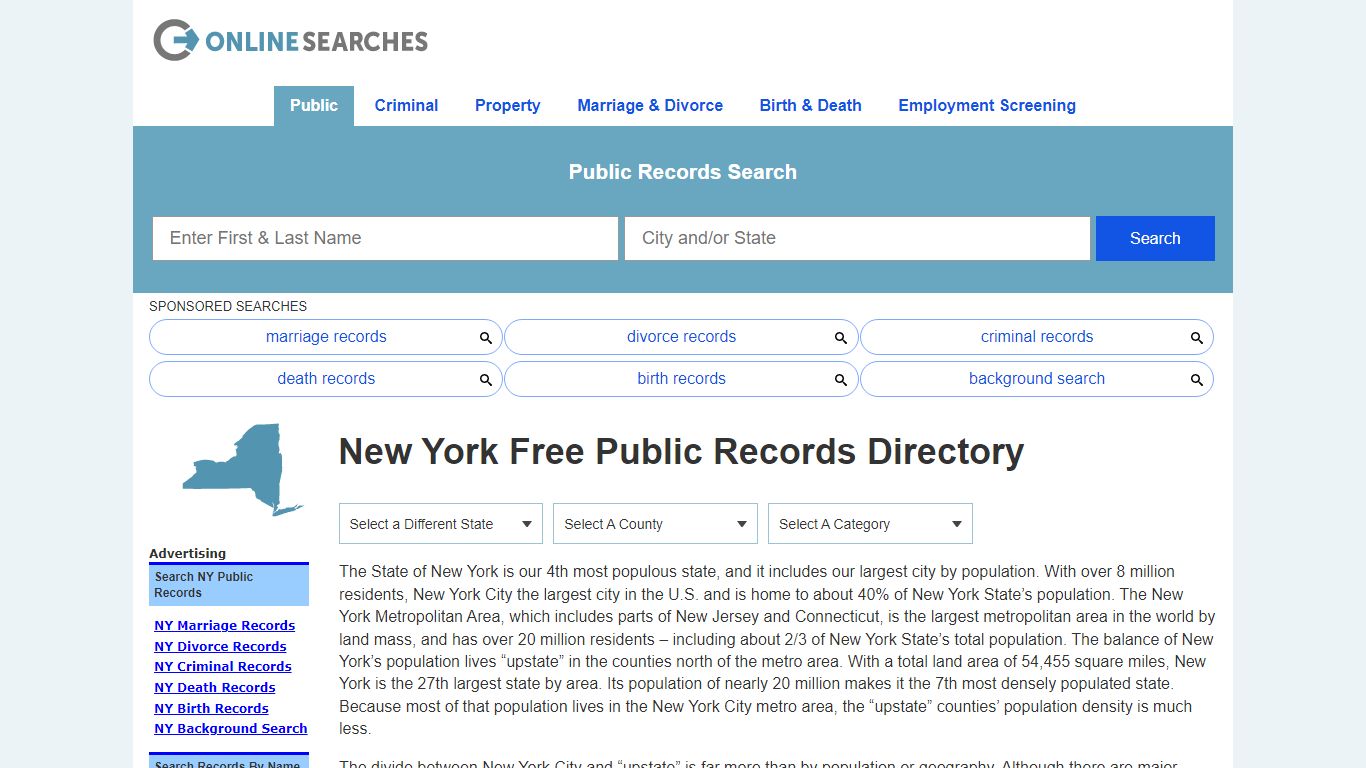The image size is (1366, 768).
Task: Click the Advertising label in sidebar
Action: (x=187, y=554)
